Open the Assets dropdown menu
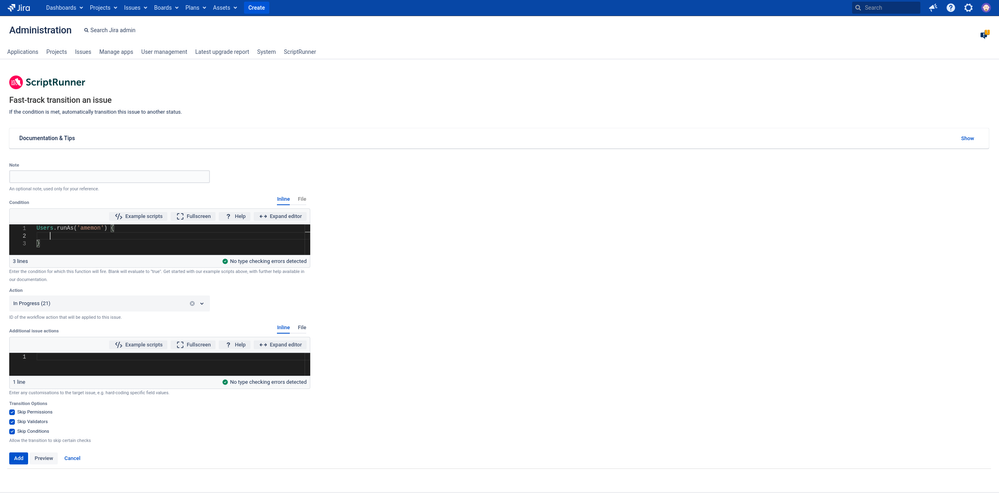The width and height of the screenshot is (999, 493). [225, 8]
